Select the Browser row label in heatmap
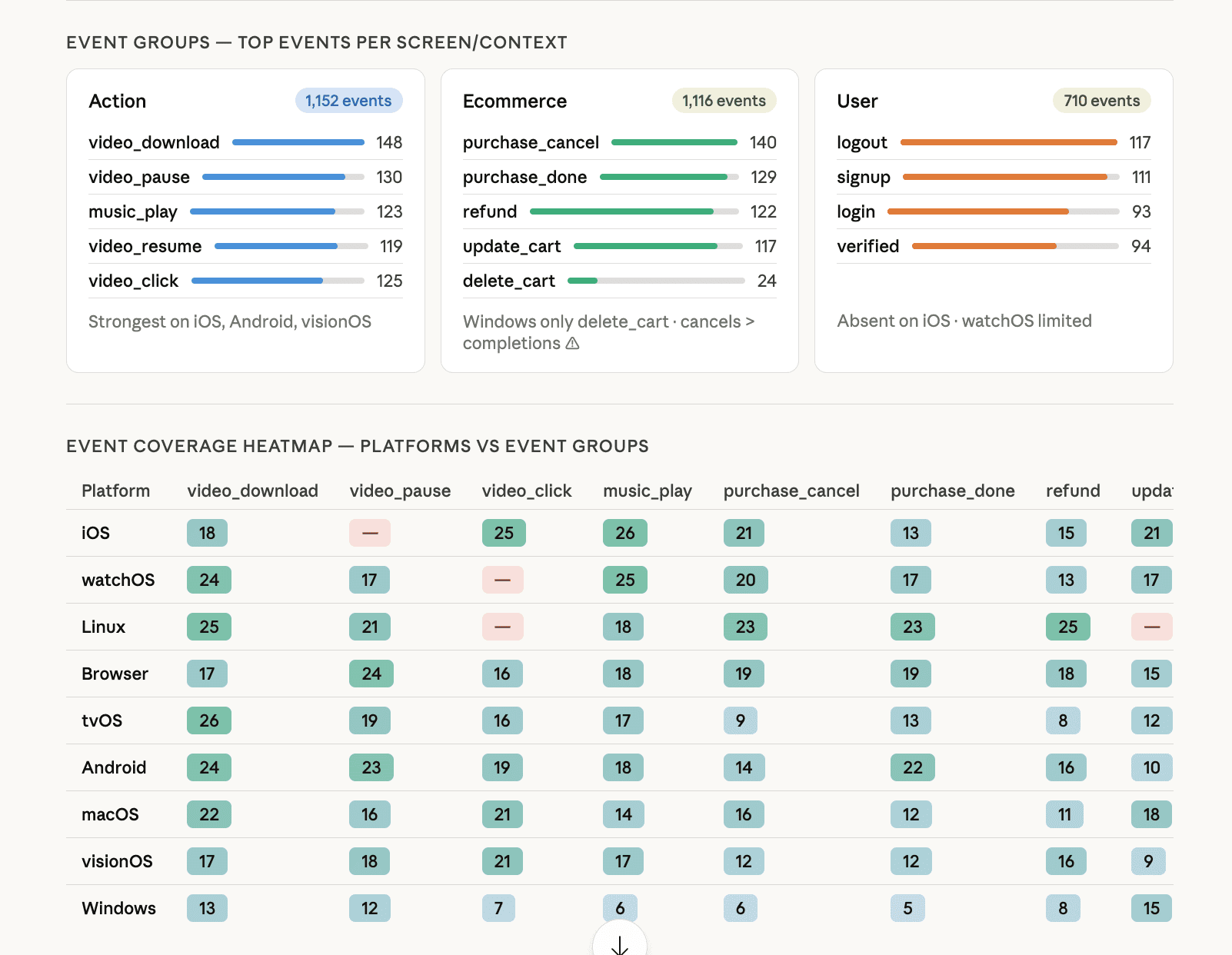Image resolution: width=1232 pixels, height=955 pixels. (115, 674)
